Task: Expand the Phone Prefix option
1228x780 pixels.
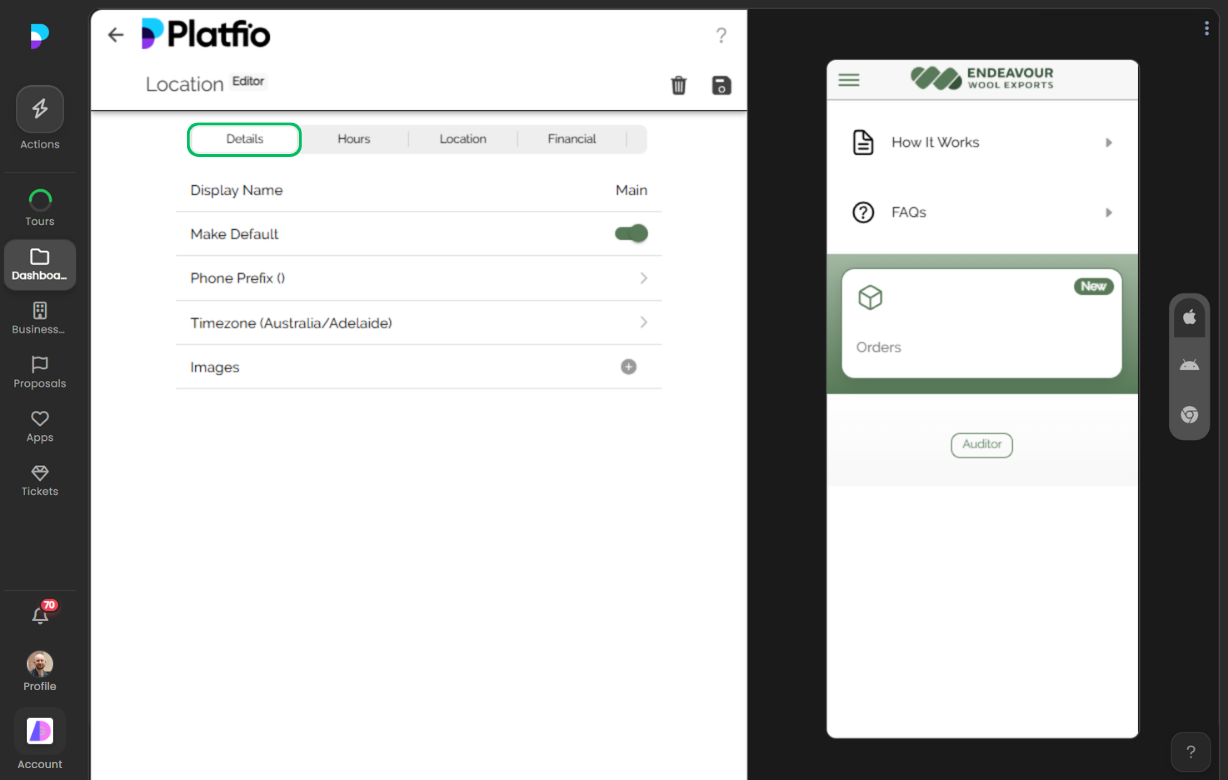Action: pos(643,278)
